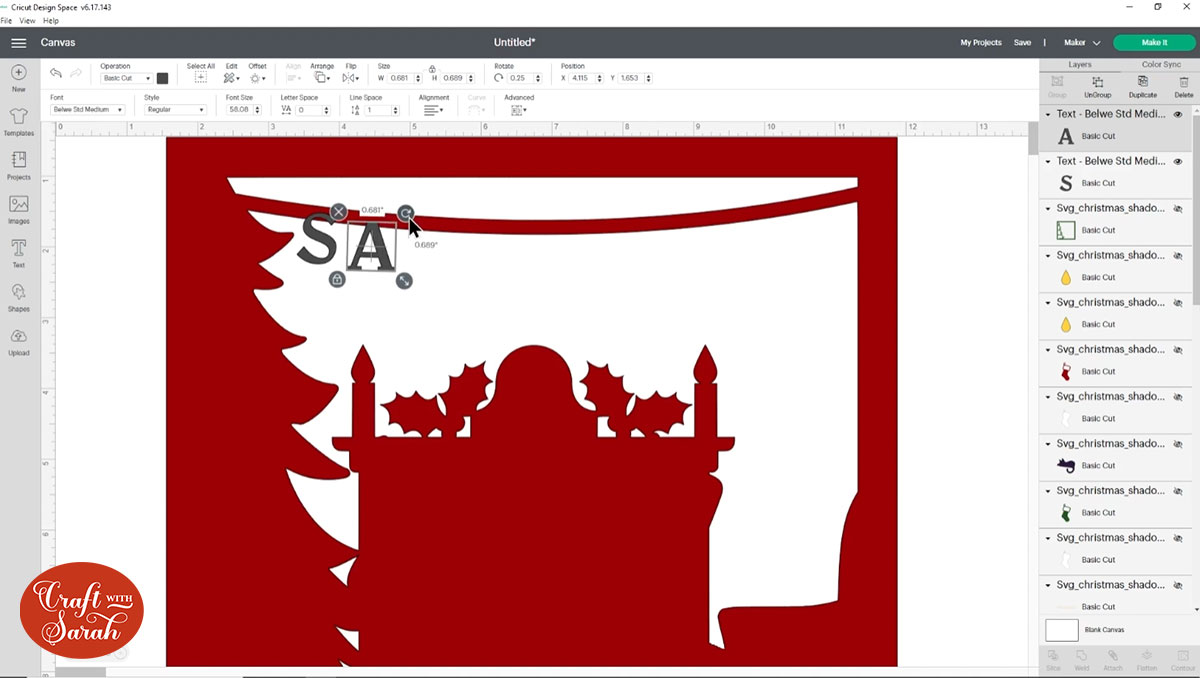This screenshot has height=678, width=1200.
Task: Open the File menu
Action: coord(6,21)
